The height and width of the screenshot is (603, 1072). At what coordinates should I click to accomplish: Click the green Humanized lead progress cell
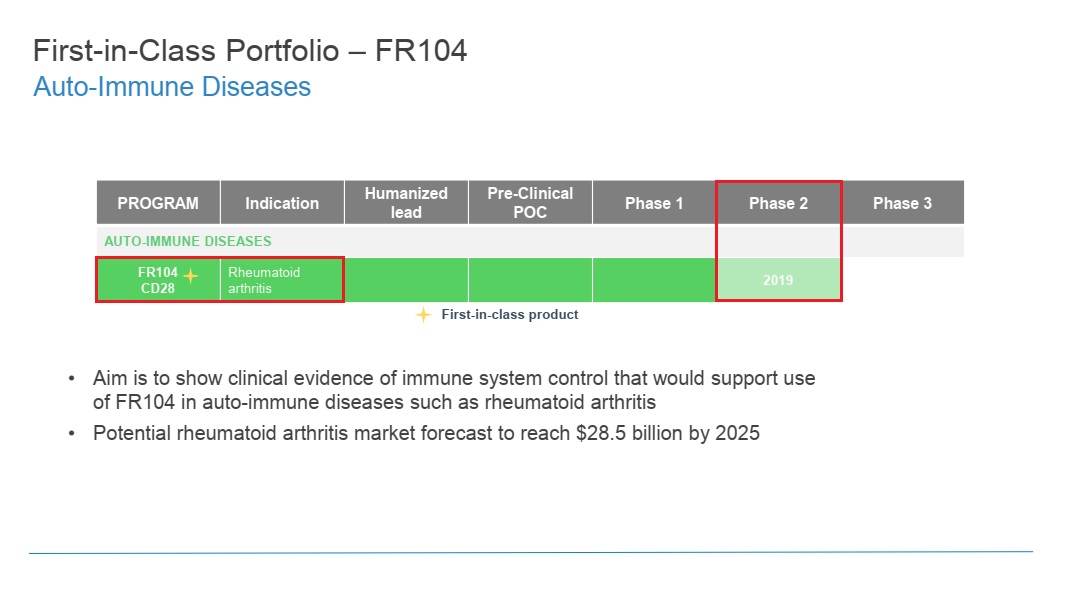406,280
